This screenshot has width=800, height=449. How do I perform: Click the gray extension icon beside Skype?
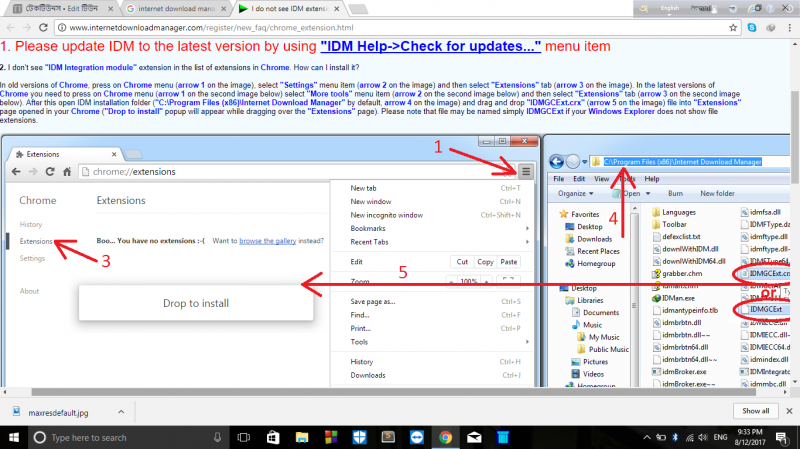coord(771,28)
